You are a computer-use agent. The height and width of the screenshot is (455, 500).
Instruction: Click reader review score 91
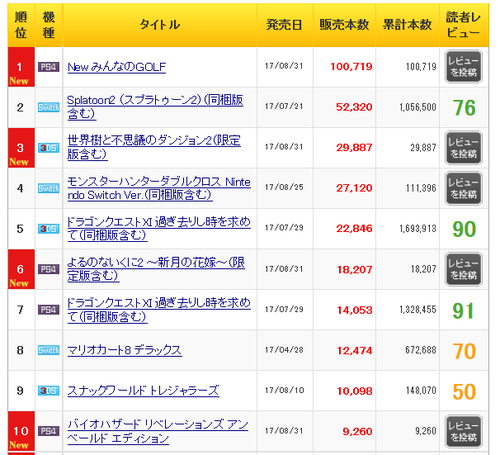pos(463,310)
